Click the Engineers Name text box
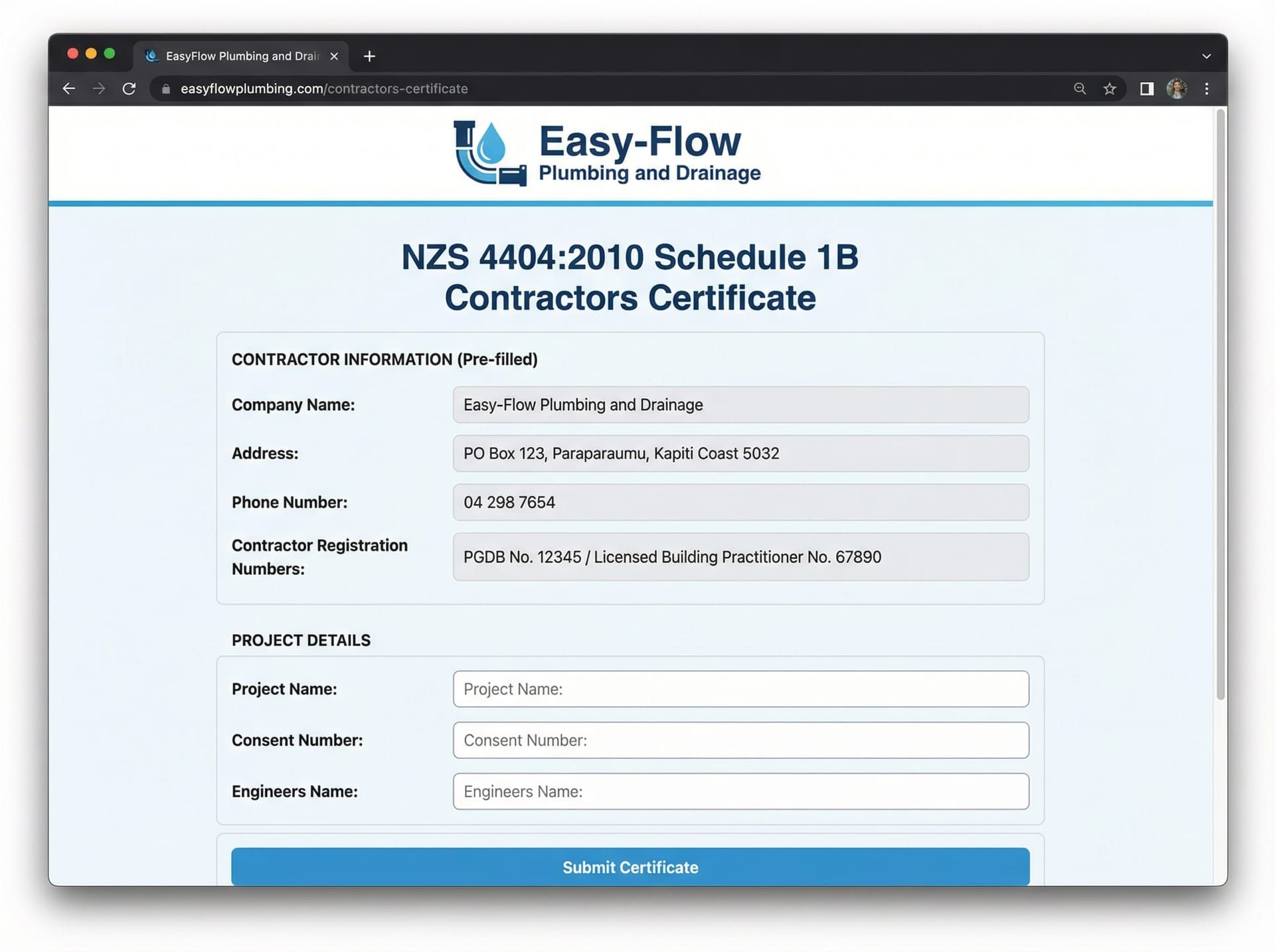 click(x=740, y=791)
